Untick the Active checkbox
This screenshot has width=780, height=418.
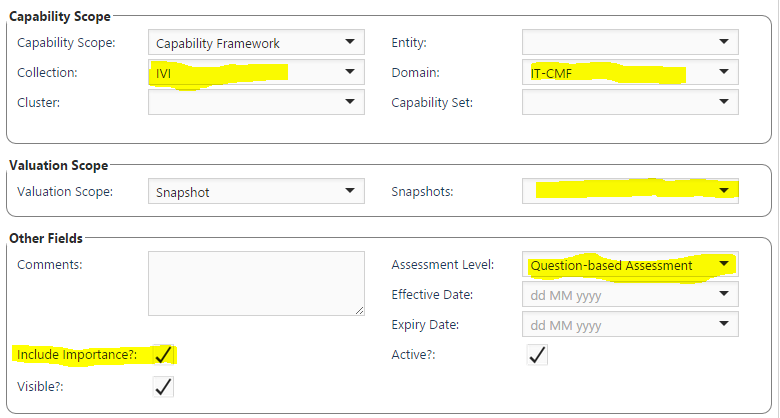pyautogui.click(x=537, y=355)
